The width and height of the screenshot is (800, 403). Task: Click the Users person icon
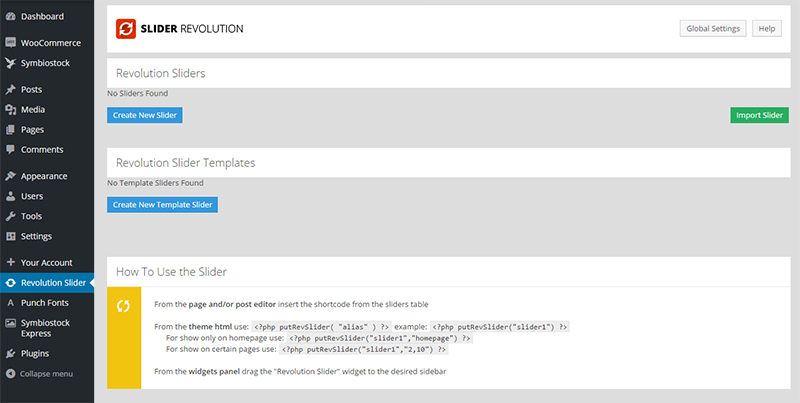click(10, 196)
